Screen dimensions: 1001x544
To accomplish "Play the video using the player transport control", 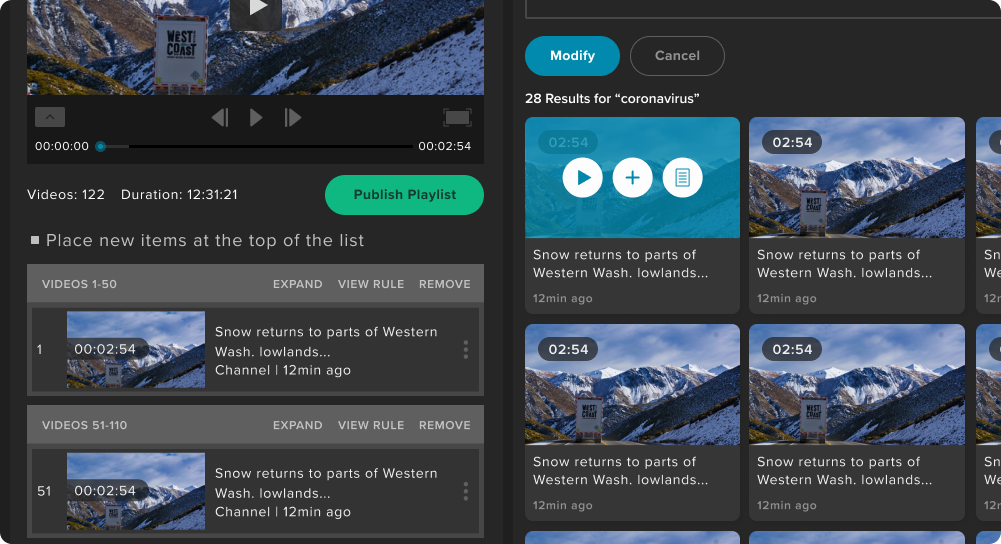I will [x=256, y=117].
